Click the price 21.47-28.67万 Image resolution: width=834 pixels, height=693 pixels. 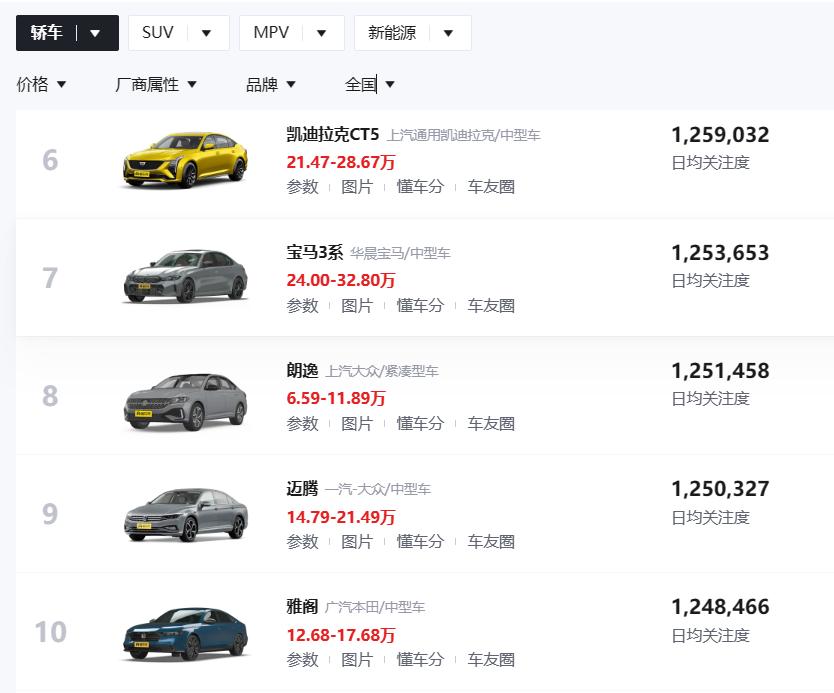(341, 162)
